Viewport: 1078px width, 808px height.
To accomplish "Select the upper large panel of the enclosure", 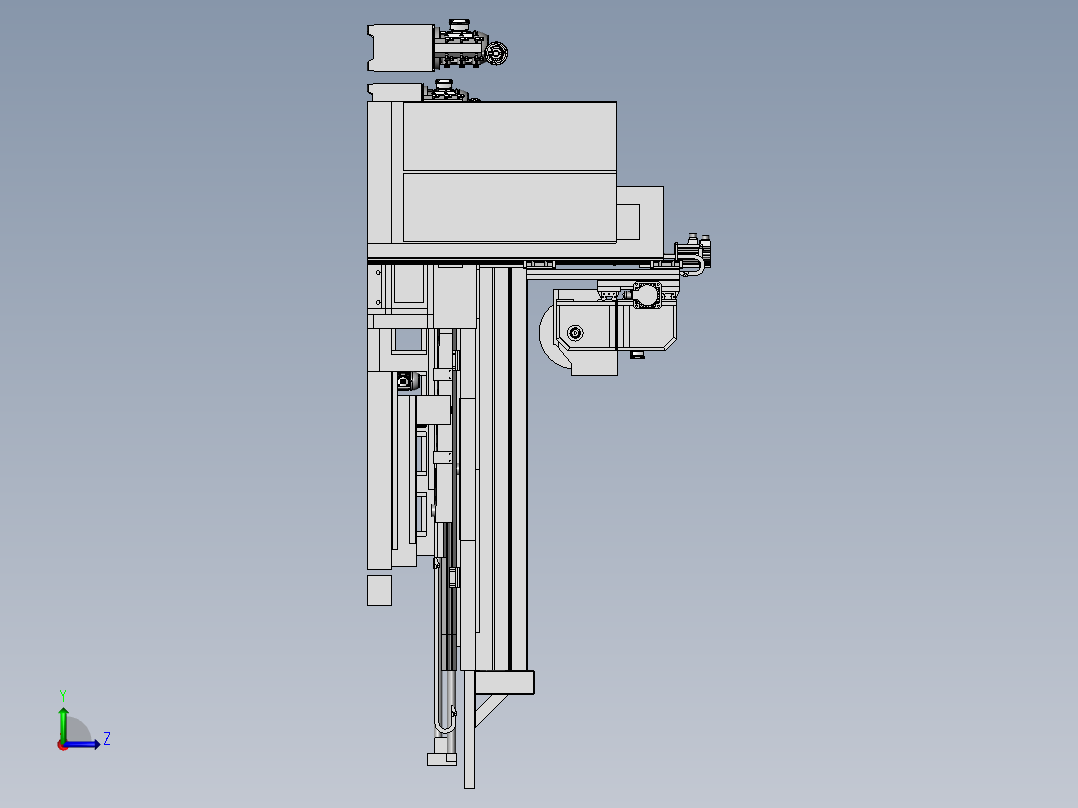I will (509, 136).
